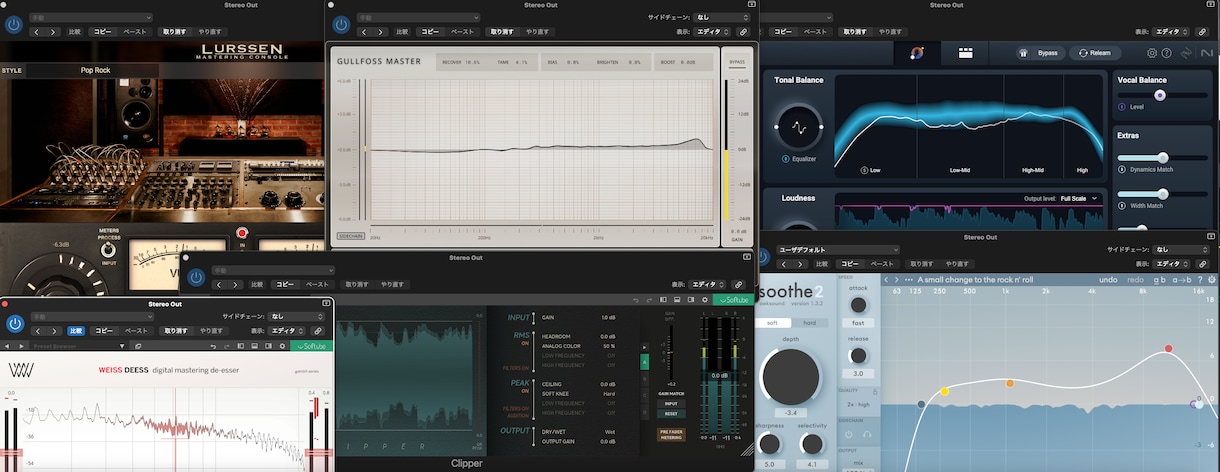Click undo in soothe2 plugin
The height and width of the screenshot is (472, 1220).
click(1107, 279)
